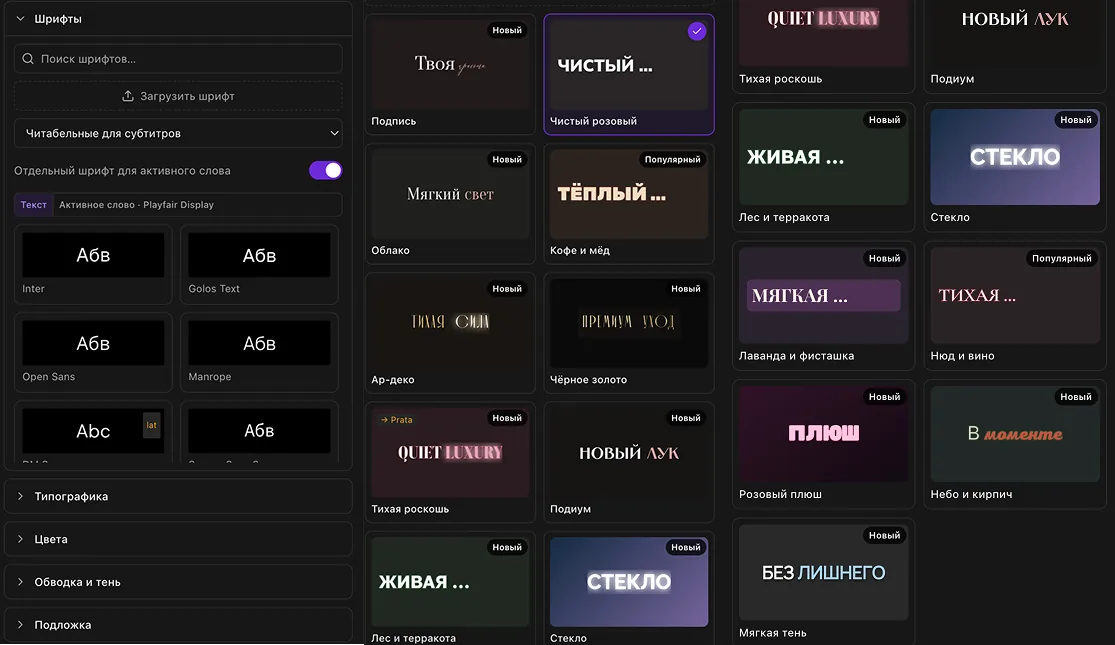Apply the Подпись style preset
This screenshot has width=1115, height=645.
click(x=450, y=75)
